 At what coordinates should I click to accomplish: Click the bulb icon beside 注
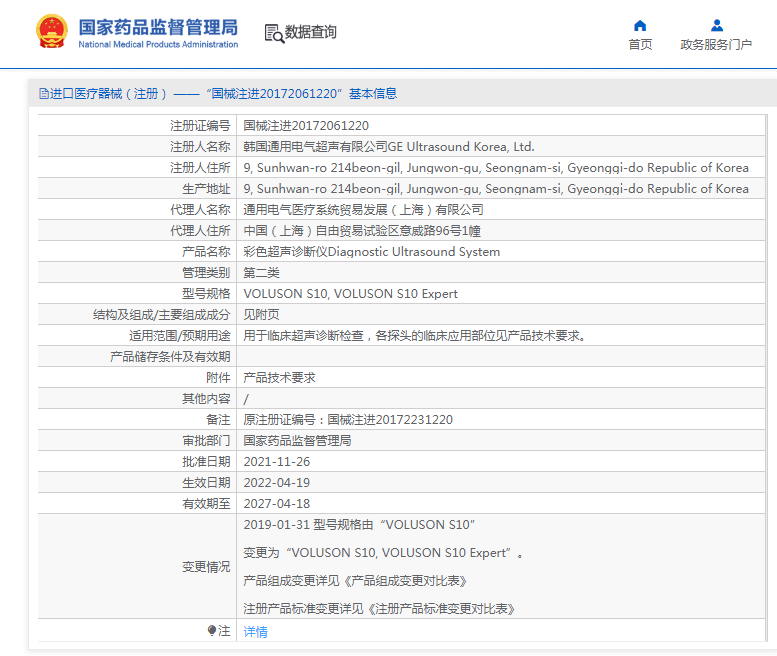click(212, 631)
